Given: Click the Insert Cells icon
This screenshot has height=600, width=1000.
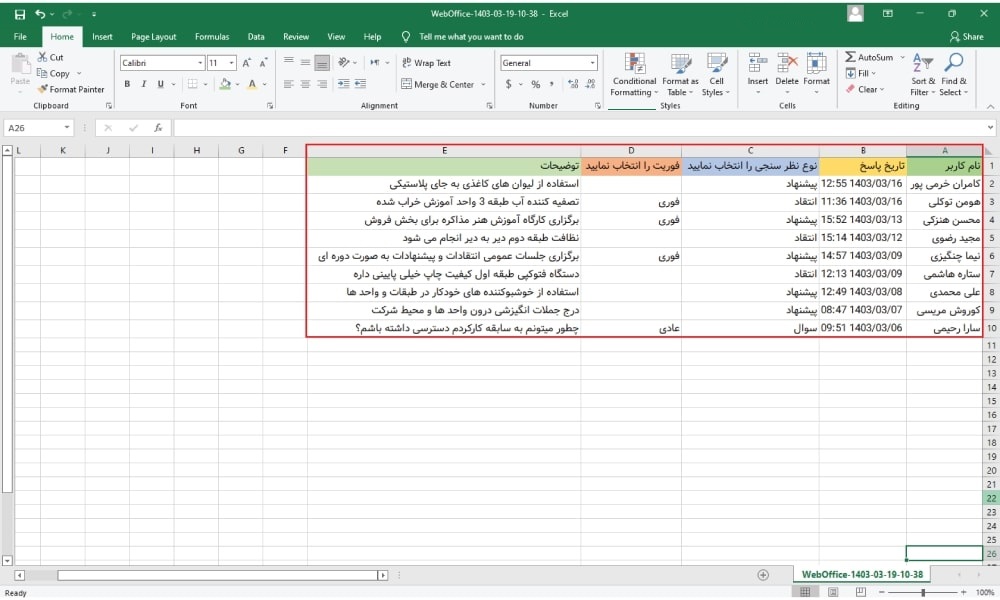Looking at the screenshot, I should [758, 68].
